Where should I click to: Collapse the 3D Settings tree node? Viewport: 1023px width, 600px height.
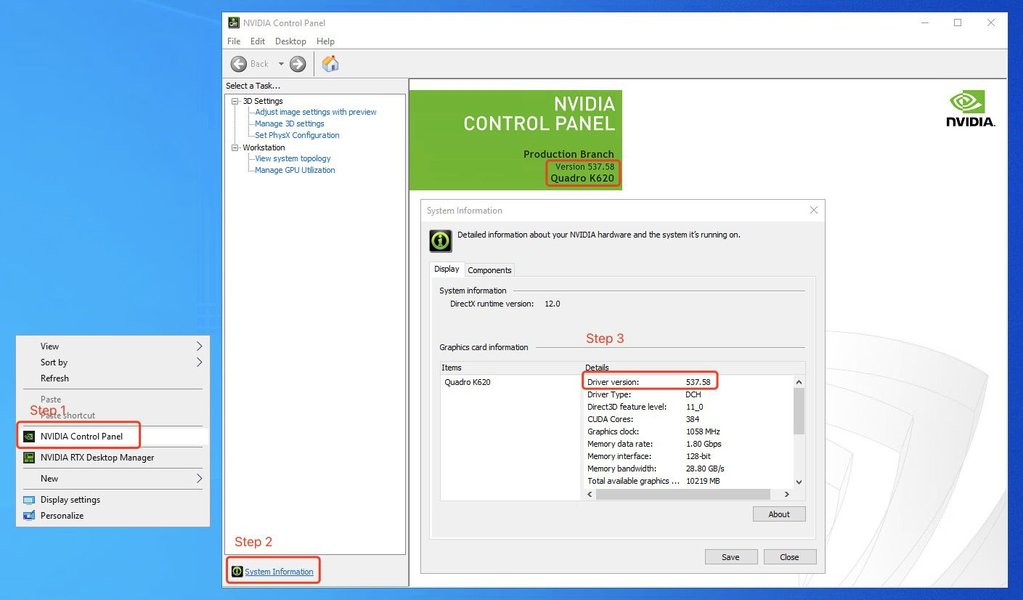coord(236,101)
